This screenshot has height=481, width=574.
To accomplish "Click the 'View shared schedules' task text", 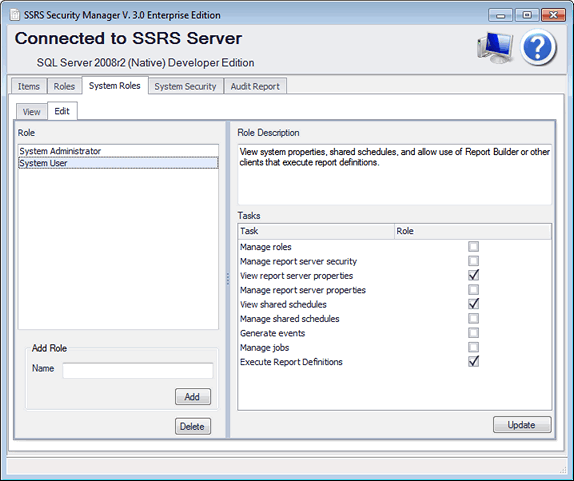I will click(x=283, y=304).
